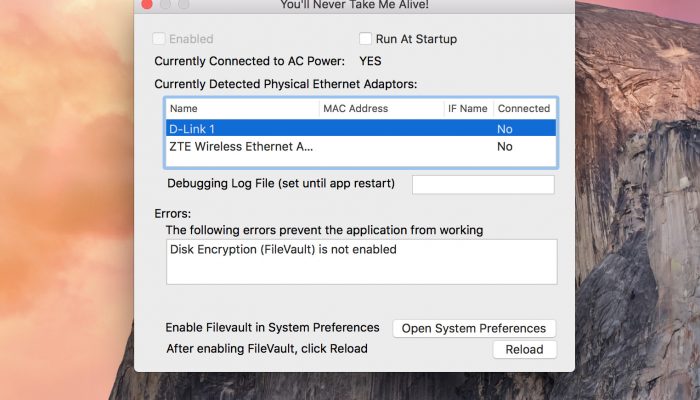
Task: Select the ZTE Wireless Ethernet adaptor row
Action: pyautogui.click(x=361, y=146)
